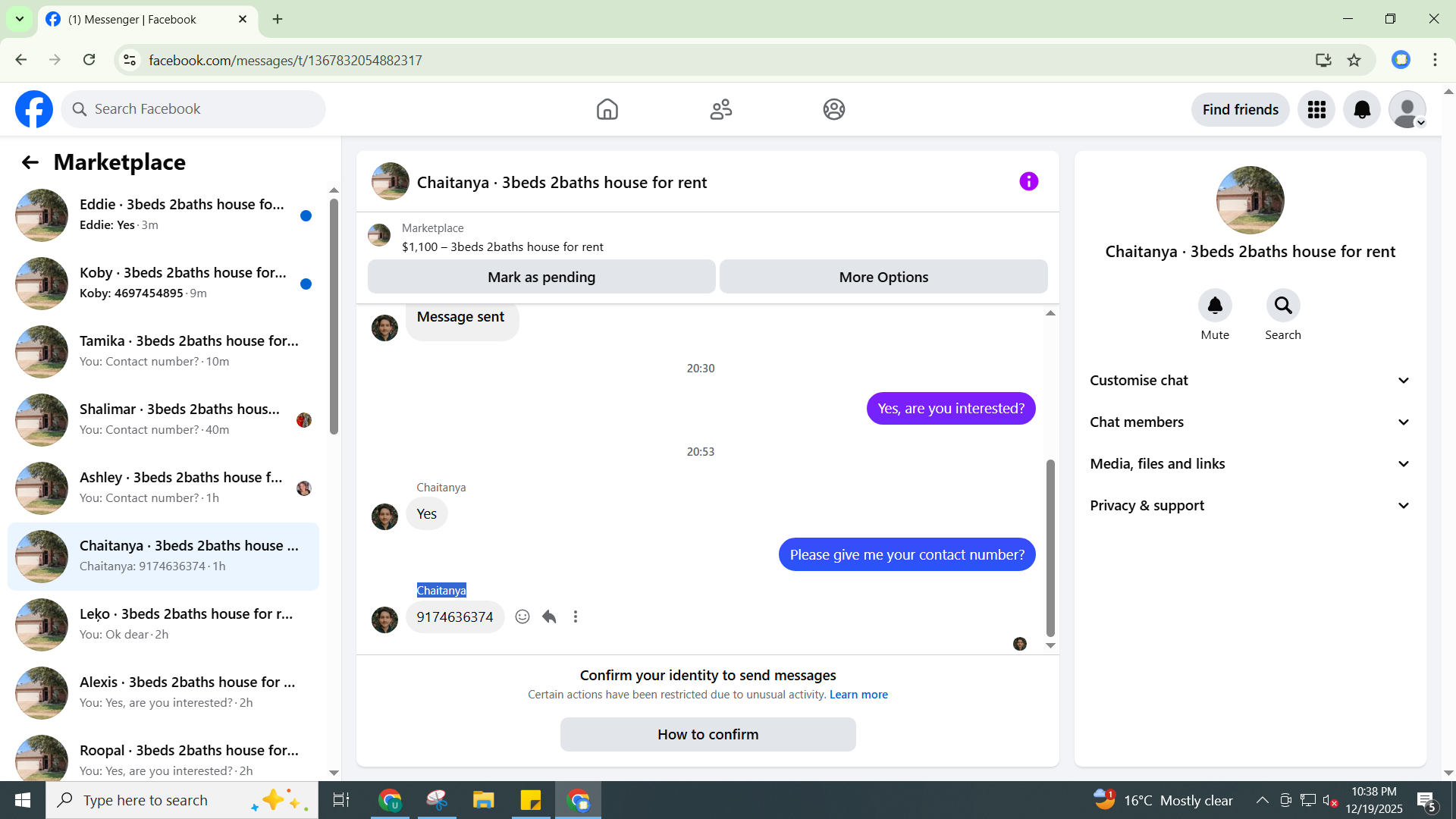
Task: Expand Media, files and links section
Action: 1250,464
